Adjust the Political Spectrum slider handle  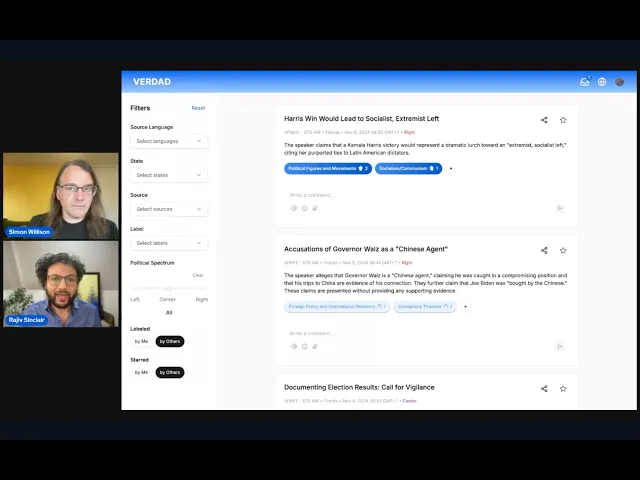click(x=169, y=289)
